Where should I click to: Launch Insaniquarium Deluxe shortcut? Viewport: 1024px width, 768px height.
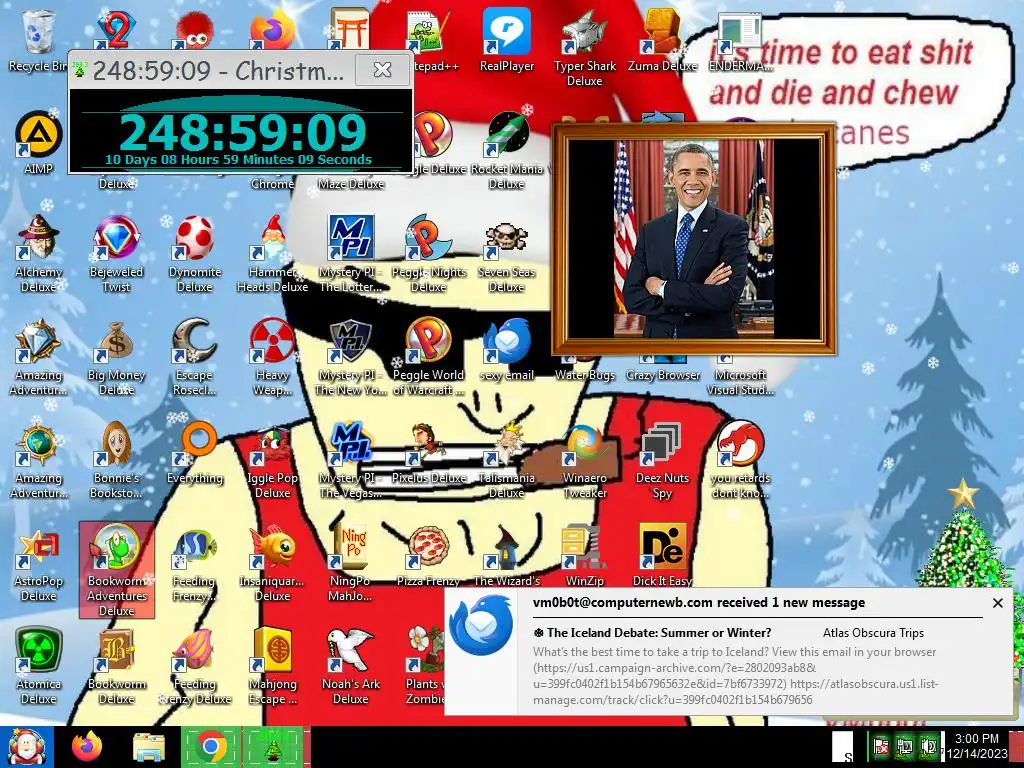point(272,563)
